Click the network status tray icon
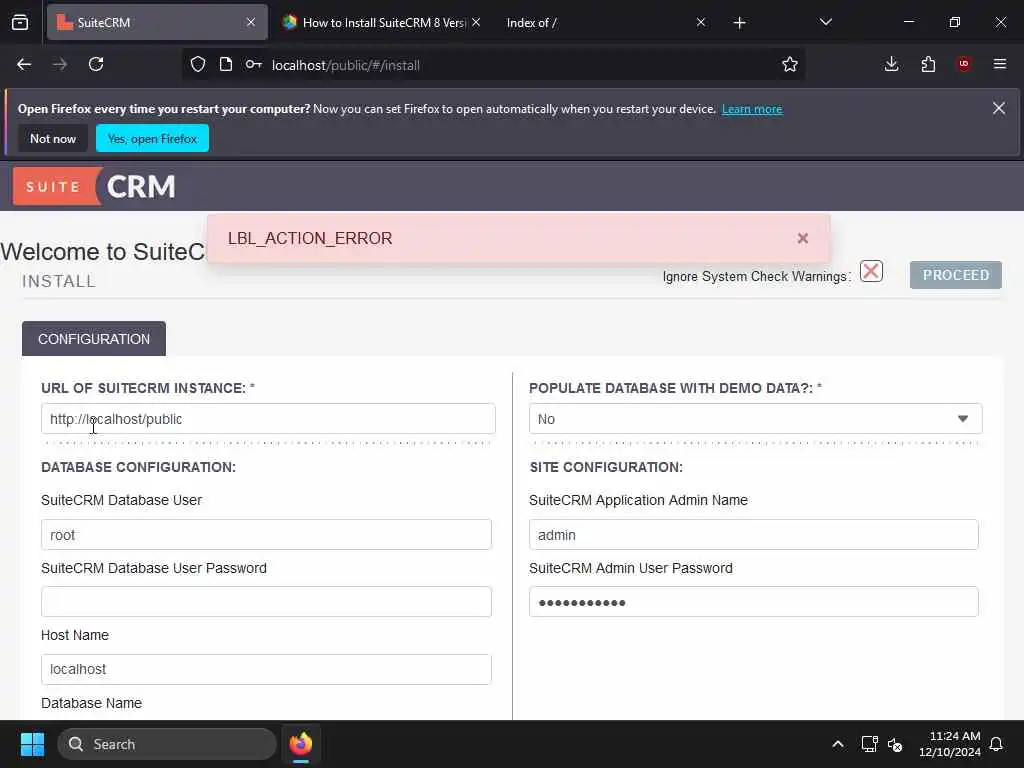Image resolution: width=1024 pixels, height=768 pixels. (869, 744)
